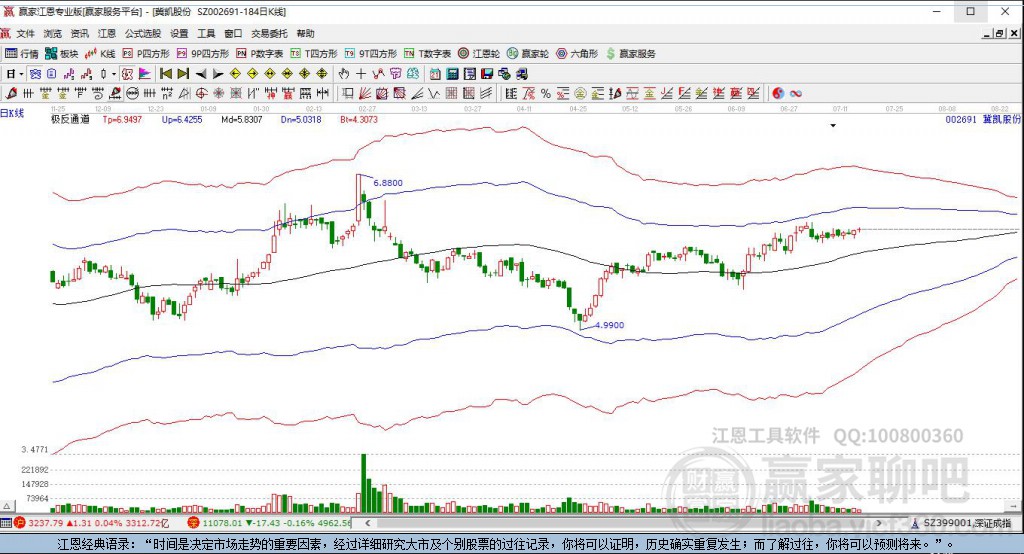
Task: Click the Tp=6.9497 indicator value
Action: point(122,120)
